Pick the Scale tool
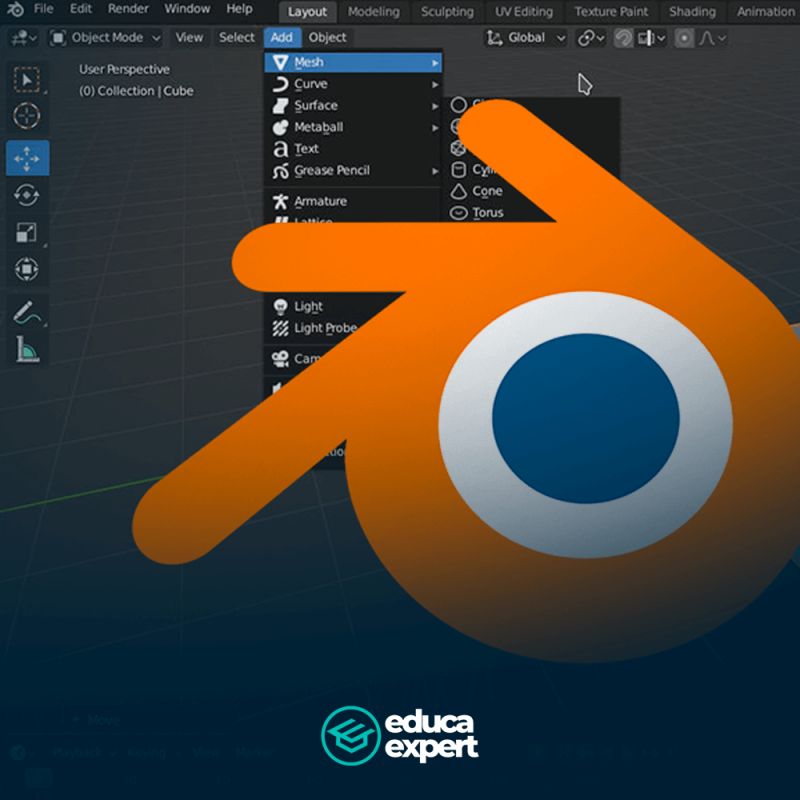800x800 pixels. 27,233
